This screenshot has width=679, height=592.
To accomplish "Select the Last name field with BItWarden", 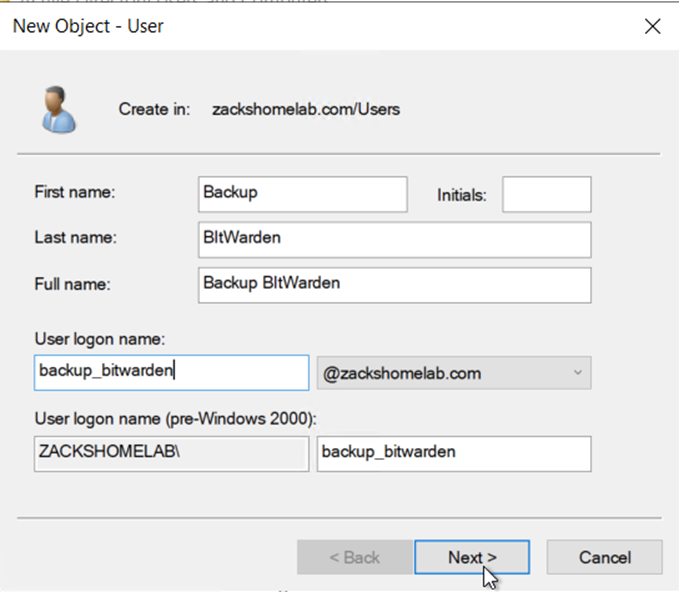I will 394,240.
